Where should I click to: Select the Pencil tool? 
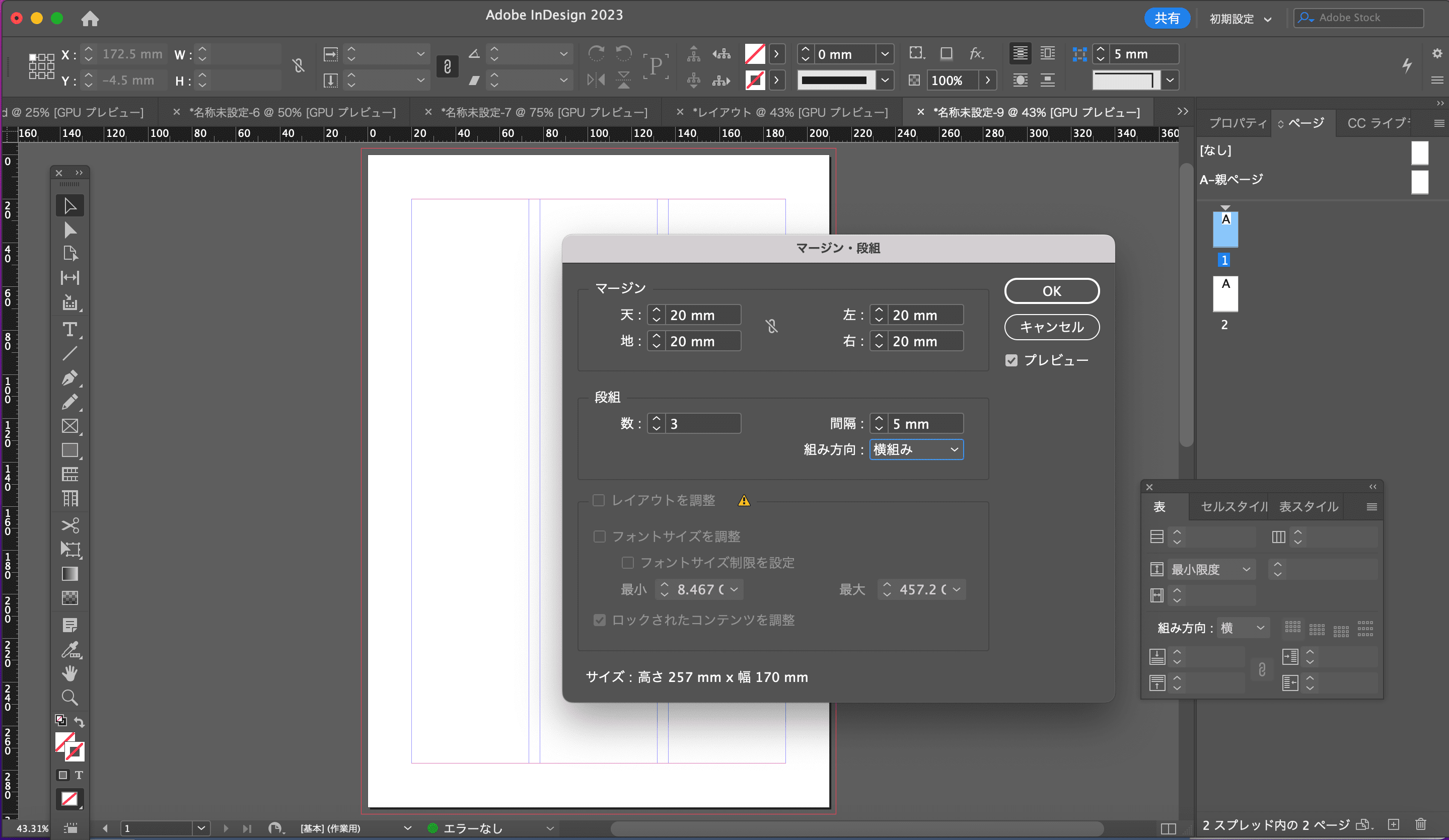70,402
